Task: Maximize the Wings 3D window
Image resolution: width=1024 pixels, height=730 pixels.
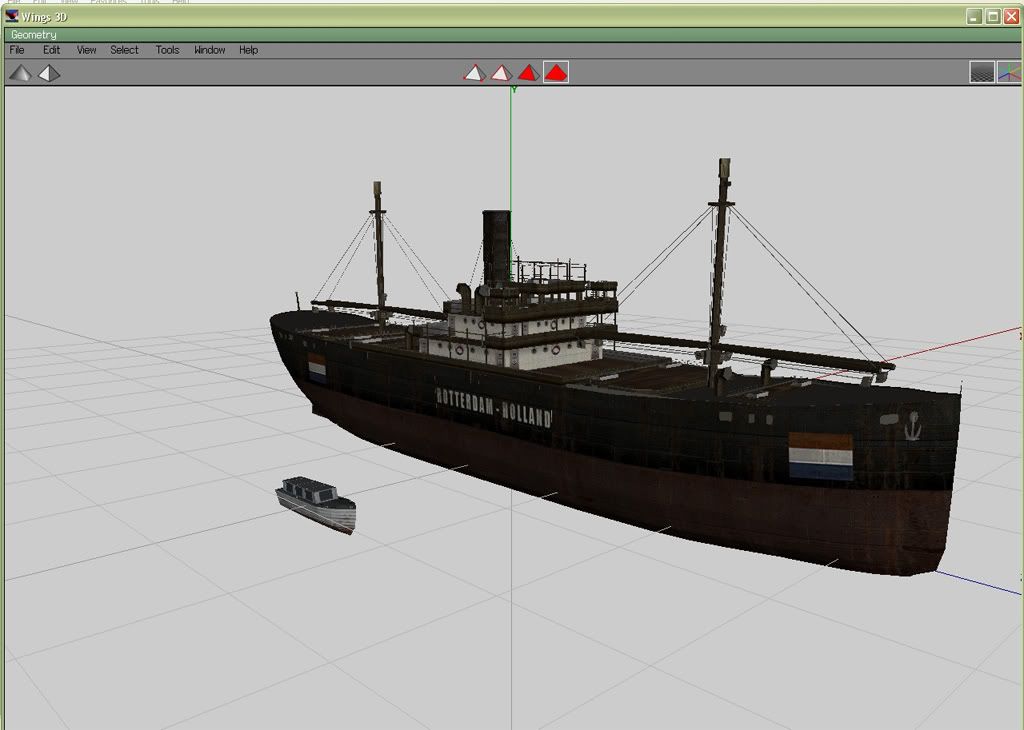Action: coord(993,16)
